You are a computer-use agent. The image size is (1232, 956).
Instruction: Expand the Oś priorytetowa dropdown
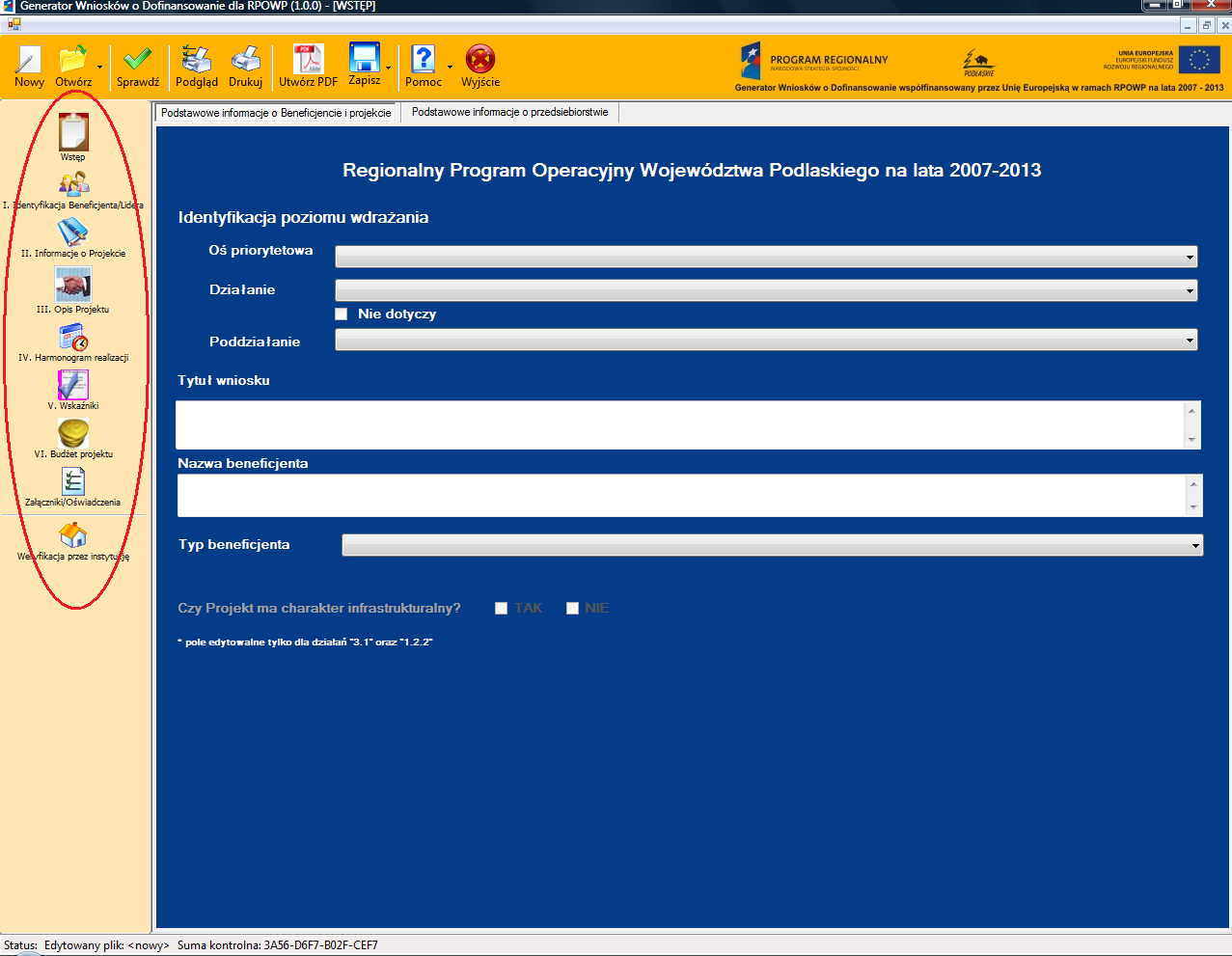click(1191, 257)
